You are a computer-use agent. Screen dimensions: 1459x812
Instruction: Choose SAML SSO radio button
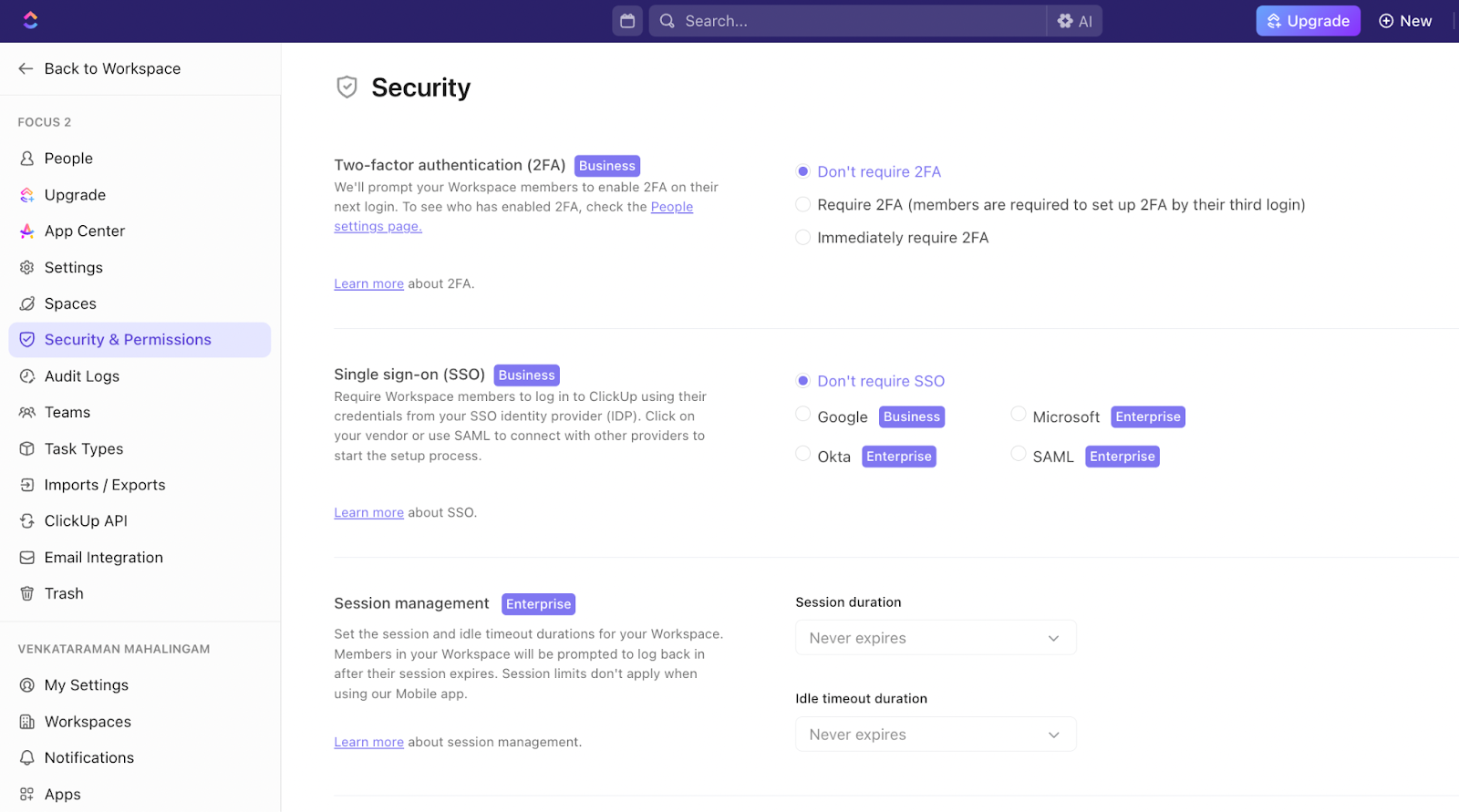point(1019,454)
